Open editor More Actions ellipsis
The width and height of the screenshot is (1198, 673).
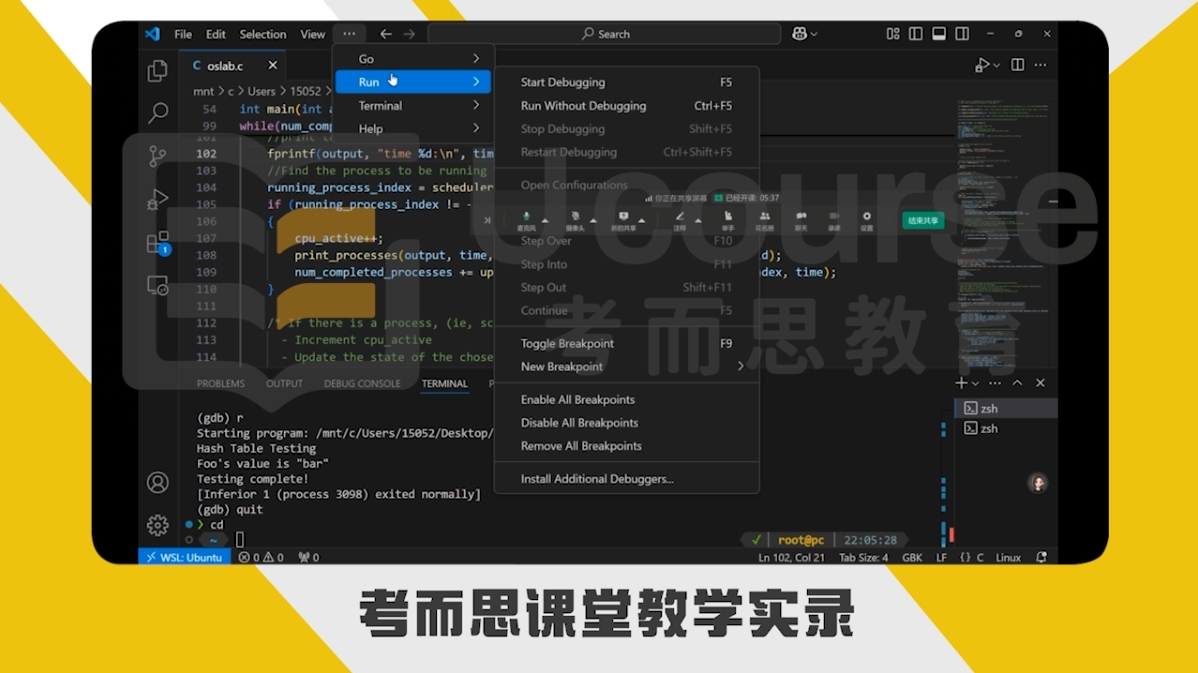click(1041, 65)
